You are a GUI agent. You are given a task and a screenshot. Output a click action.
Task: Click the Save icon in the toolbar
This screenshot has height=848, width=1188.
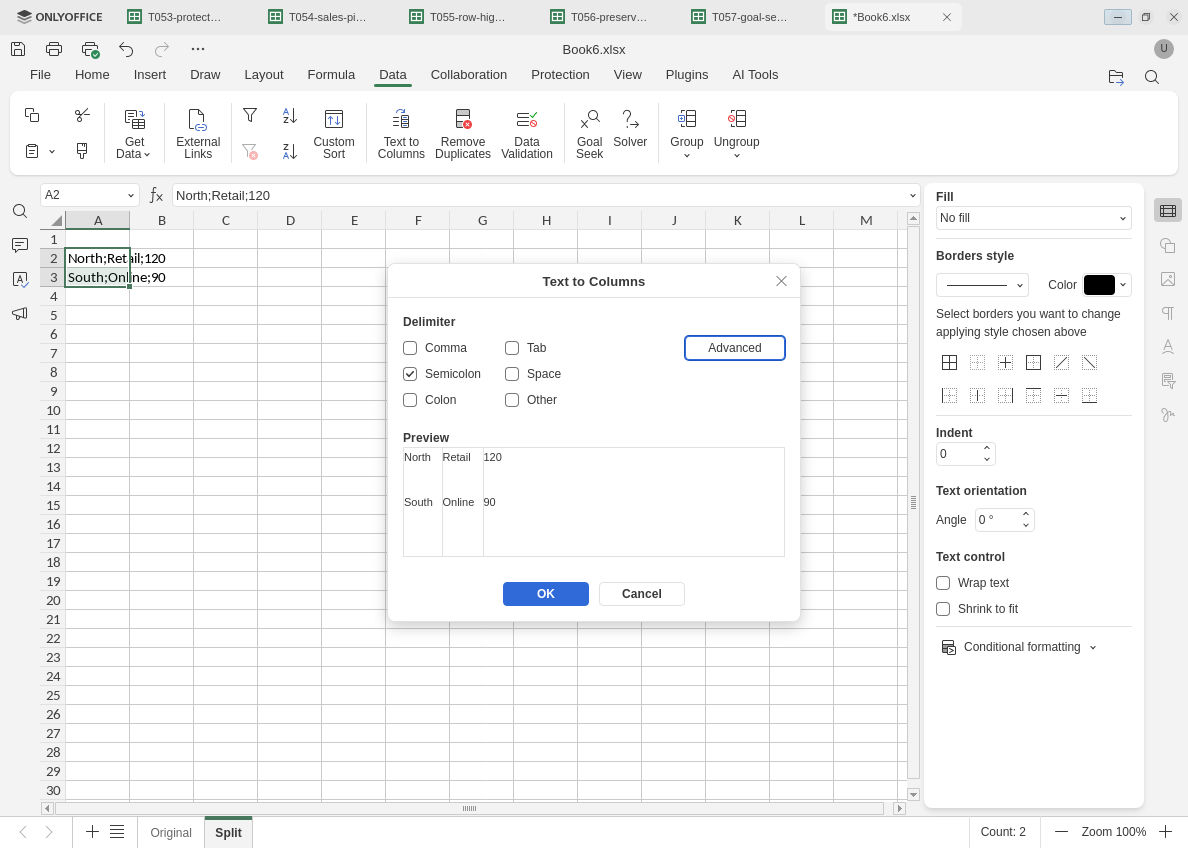click(18, 49)
